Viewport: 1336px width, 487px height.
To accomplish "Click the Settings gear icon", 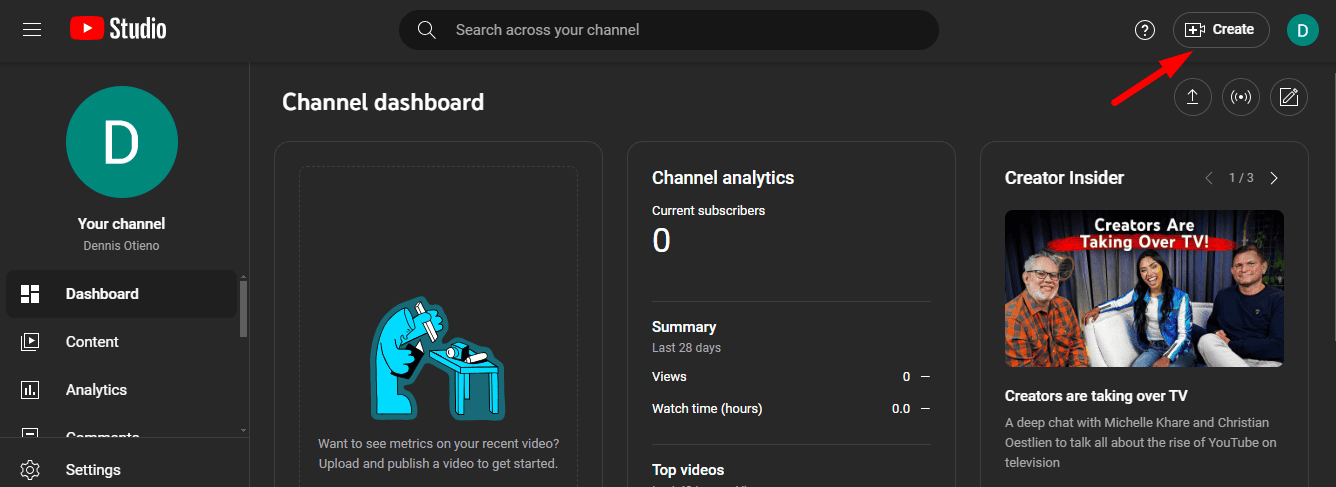I will click(30, 470).
